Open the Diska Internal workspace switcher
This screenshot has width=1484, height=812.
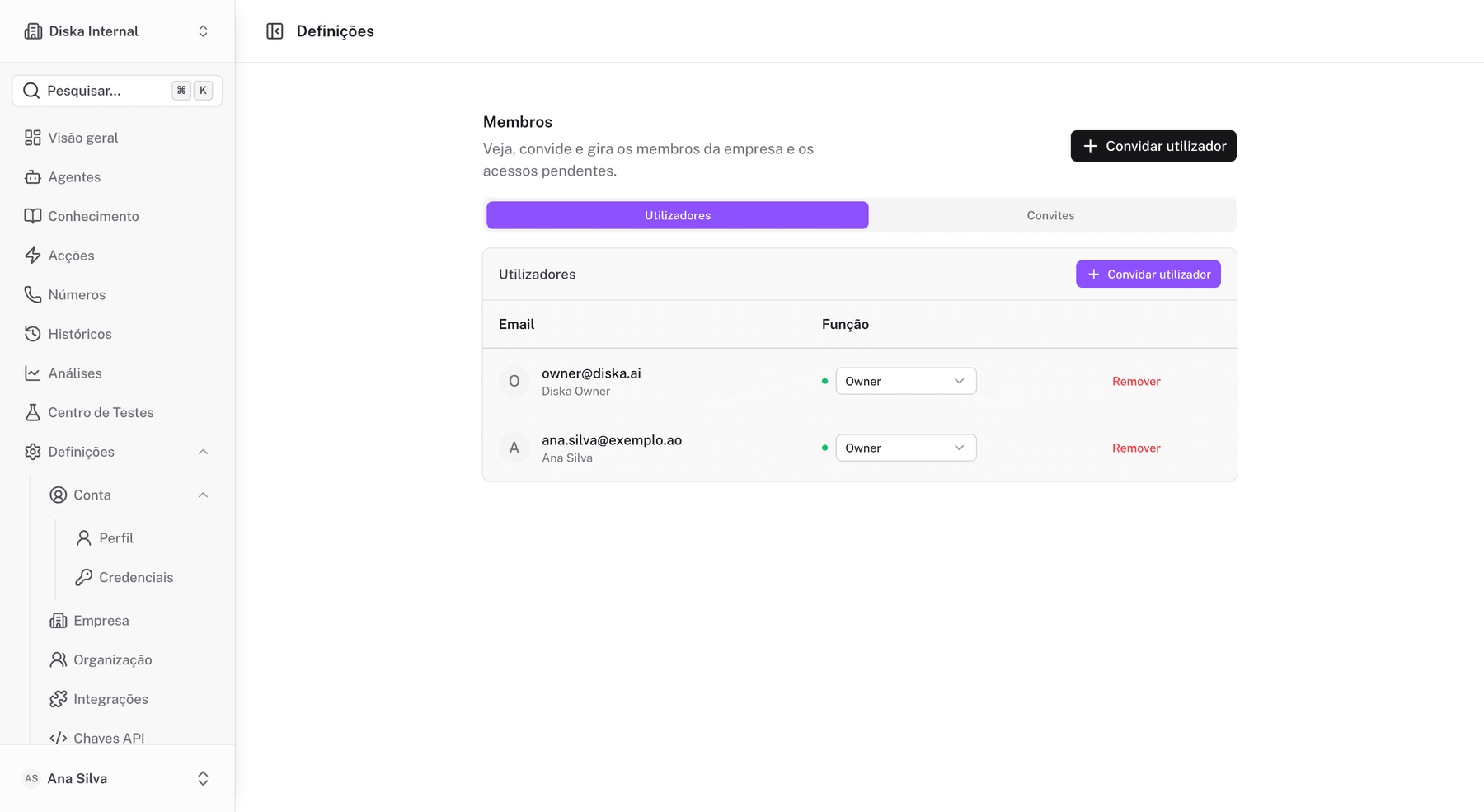(117, 31)
